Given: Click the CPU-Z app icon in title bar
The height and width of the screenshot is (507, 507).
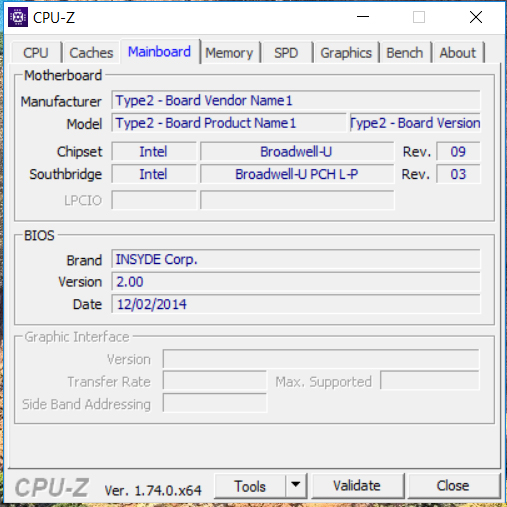Looking at the screenshot, I should pos(18,17).
